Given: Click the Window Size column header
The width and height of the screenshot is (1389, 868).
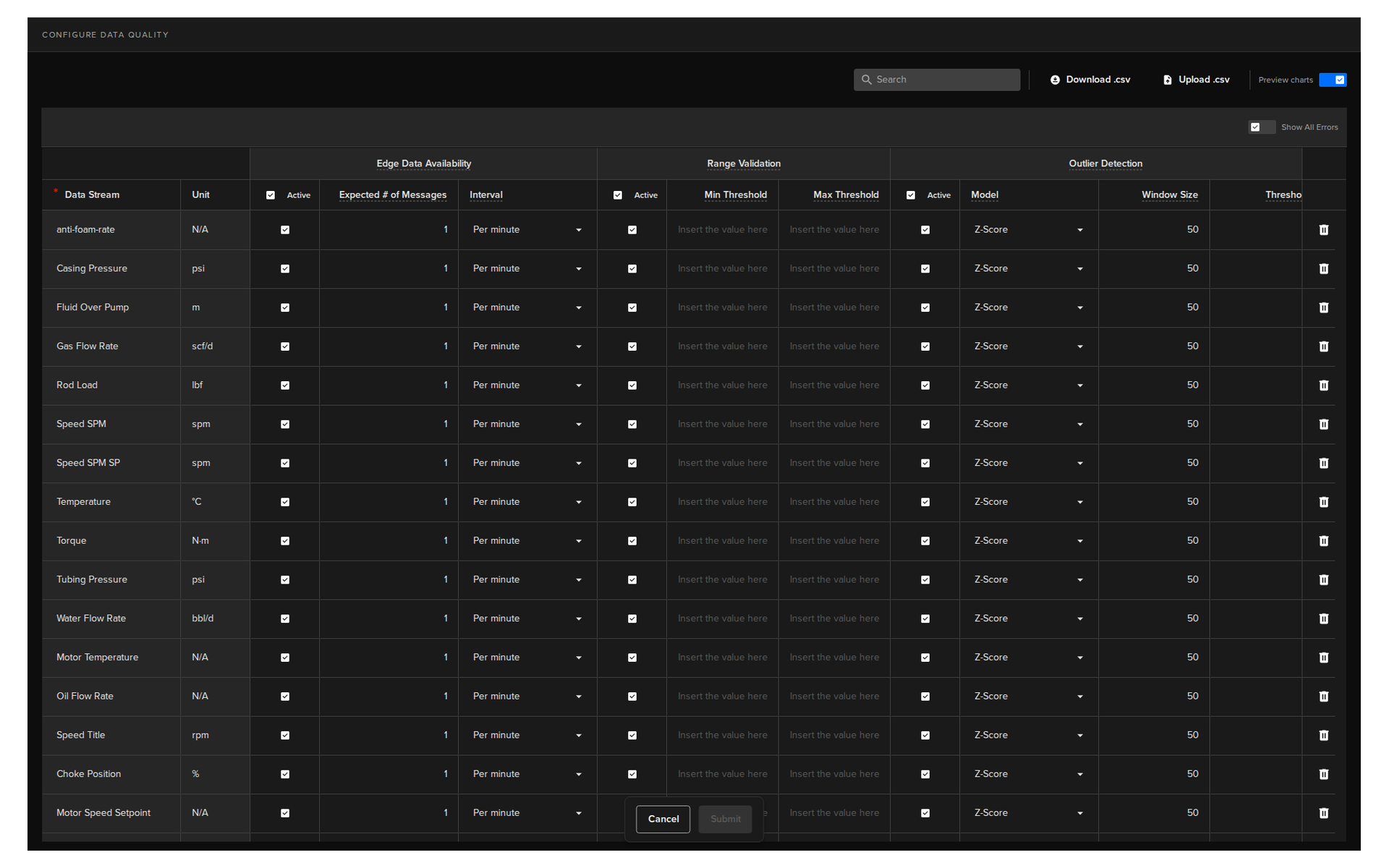Looking at the screenshot, I should coord(1169,195).
